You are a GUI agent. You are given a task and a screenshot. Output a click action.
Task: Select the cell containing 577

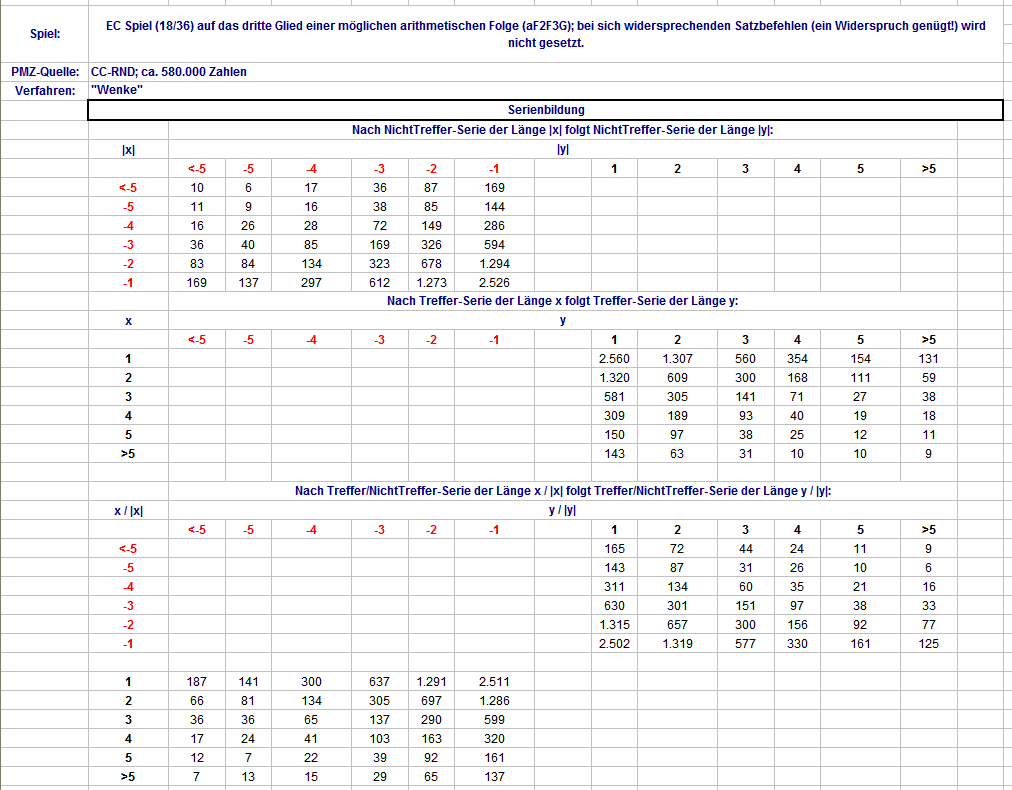pyautogui.click(x=745, y=643)
